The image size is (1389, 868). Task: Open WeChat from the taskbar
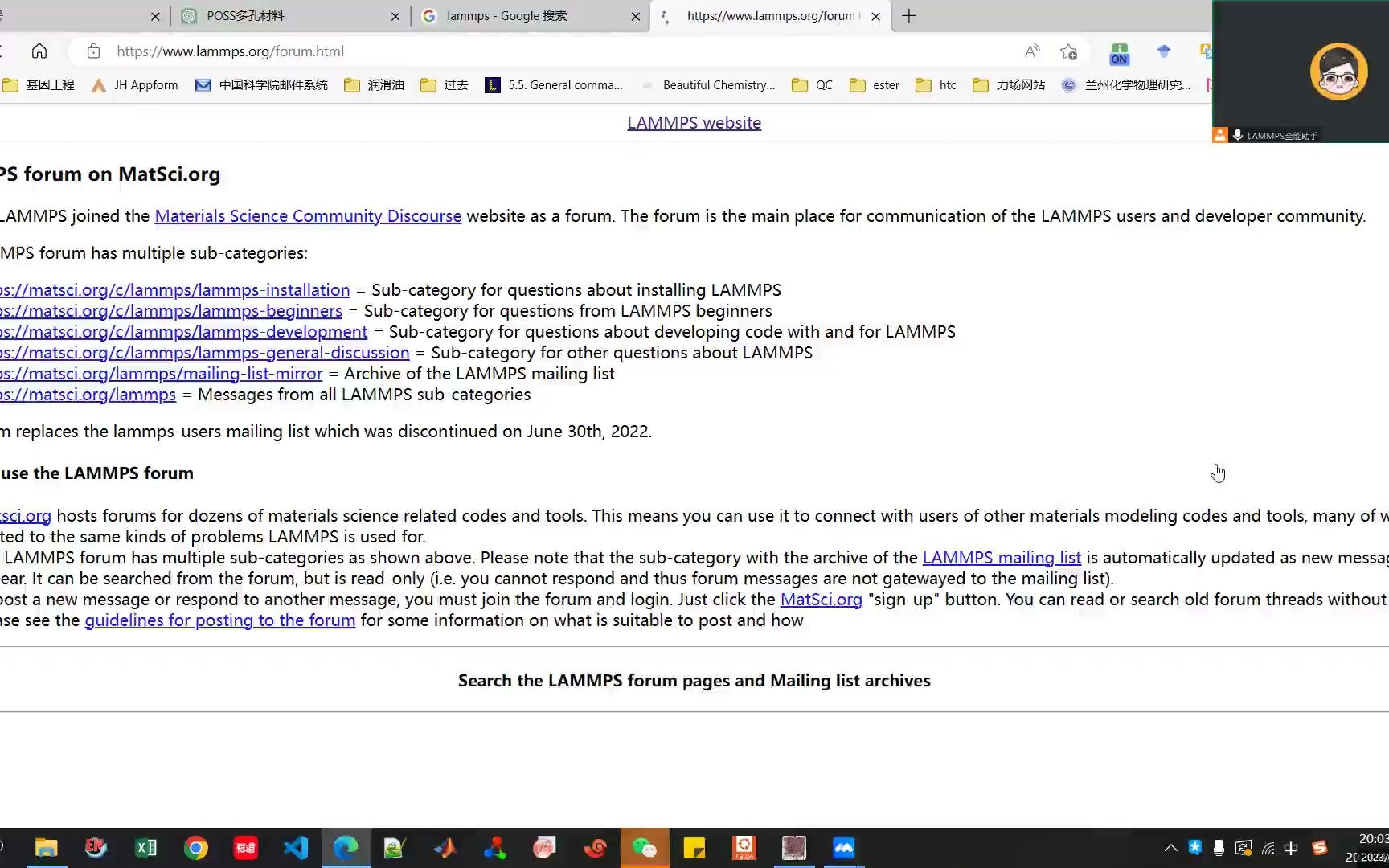point(645,848)
